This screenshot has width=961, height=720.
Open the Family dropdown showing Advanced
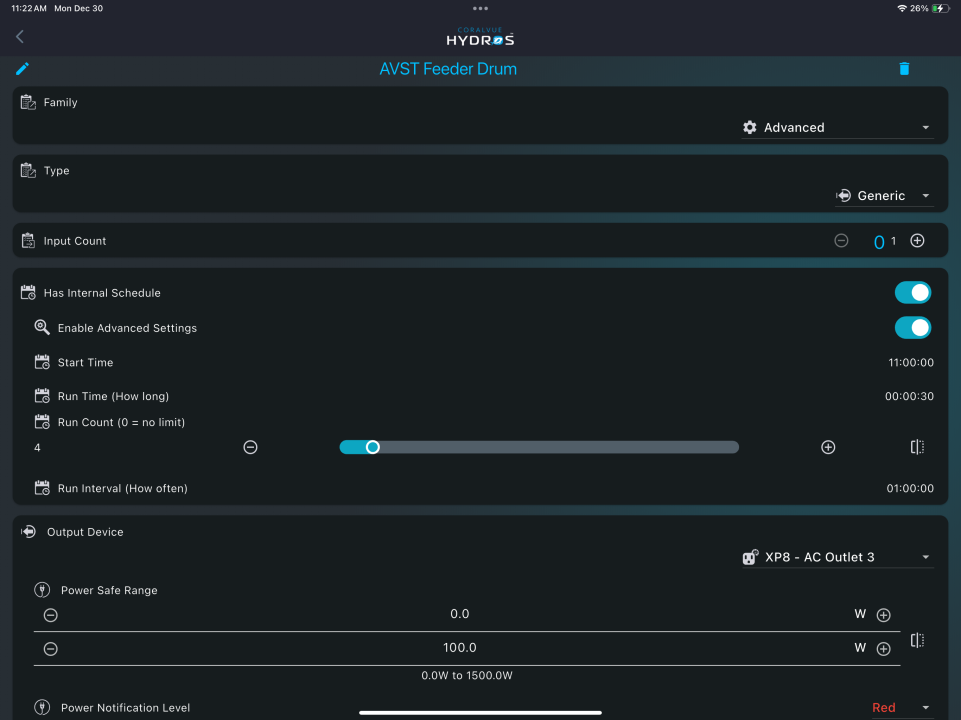(x=837, y=128)
